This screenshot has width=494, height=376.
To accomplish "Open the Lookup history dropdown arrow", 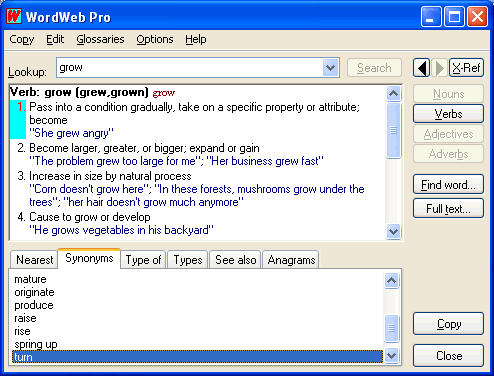I will (x=331, y=68).
